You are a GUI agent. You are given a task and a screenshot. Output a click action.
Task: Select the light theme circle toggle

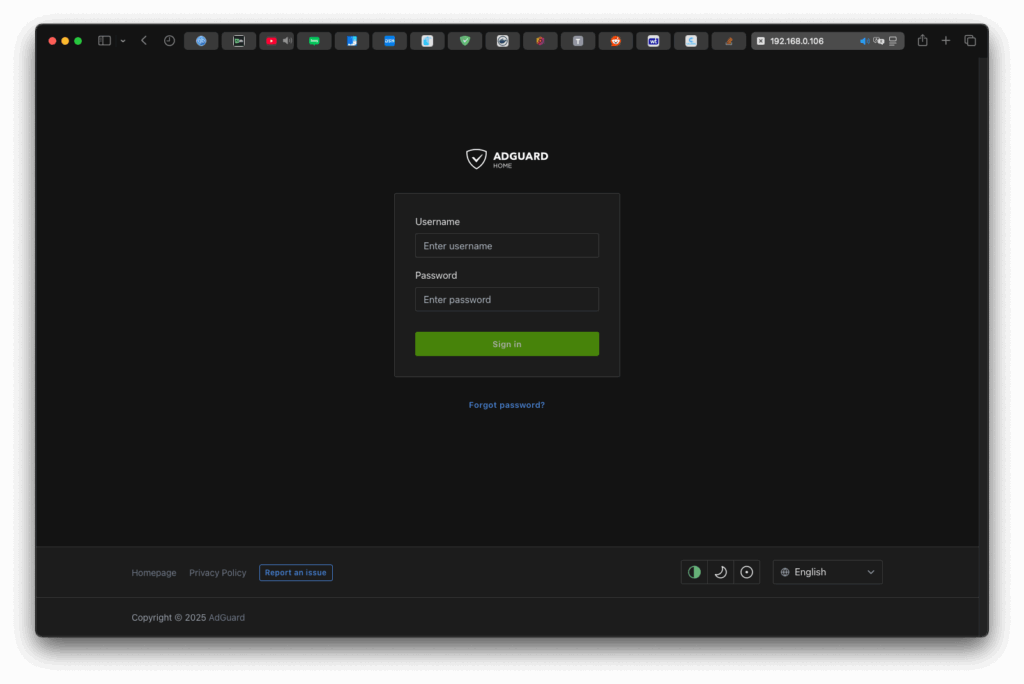[746, 572]
